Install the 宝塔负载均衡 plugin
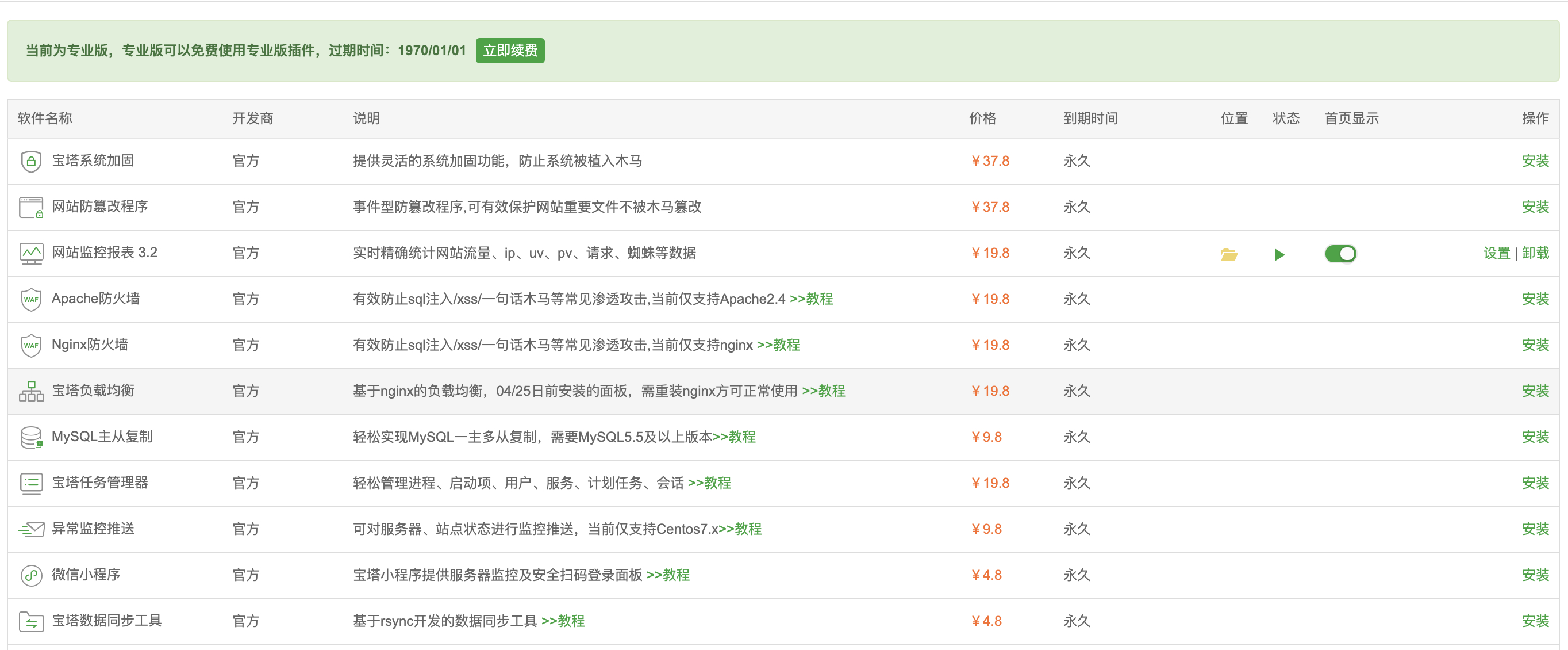This screenshot has width=1568, height=650. click(x=1535, y=391)
